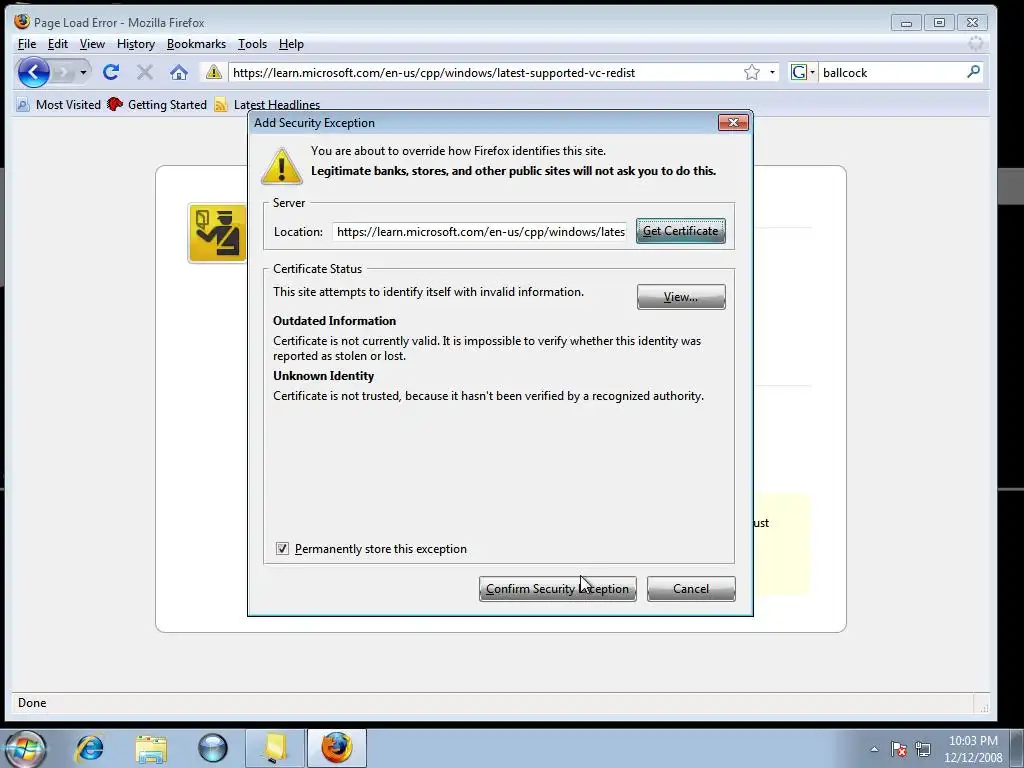
Task: Open the History menu
Action: [136, 44]
